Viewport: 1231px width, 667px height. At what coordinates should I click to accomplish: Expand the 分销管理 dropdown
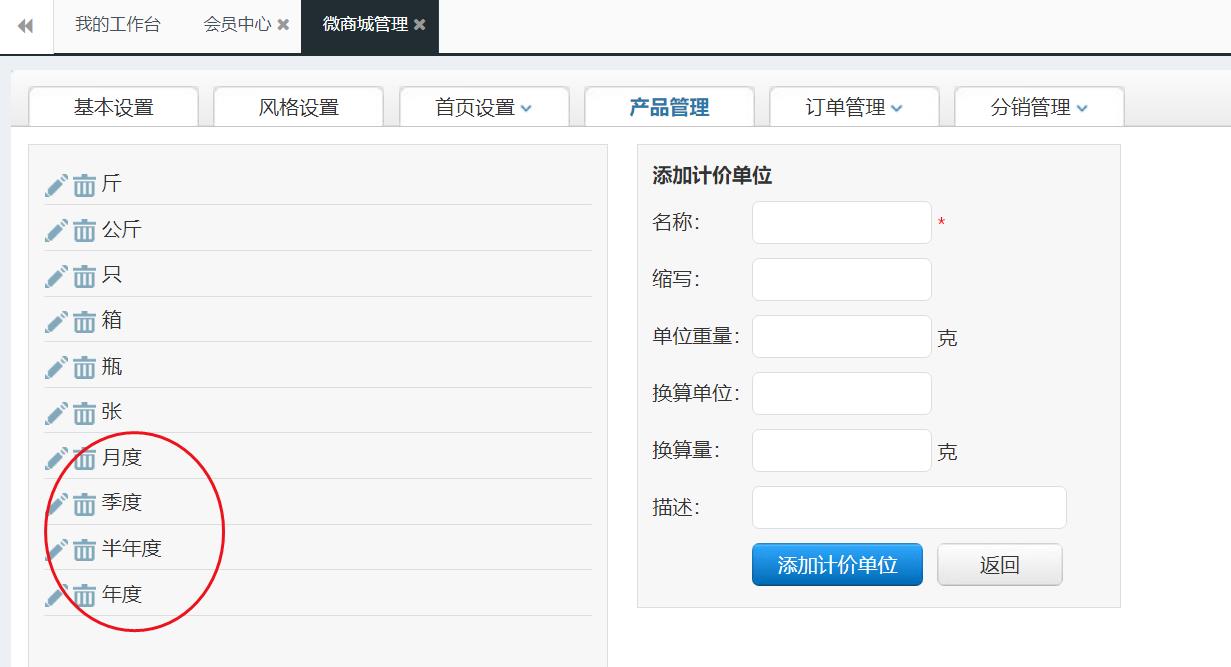(x=1039, y=107)
